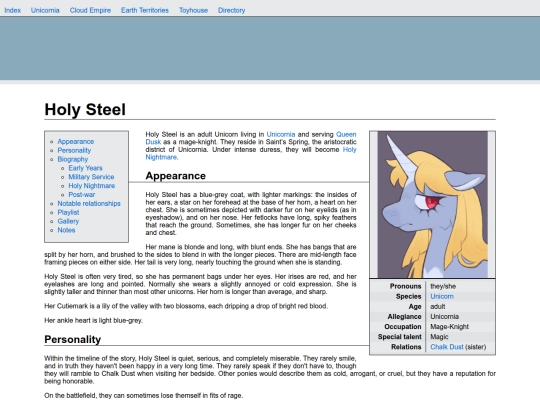Open the Directory navigation link
The width and height of the screenshot is (540, 405).
coord(231,10)
